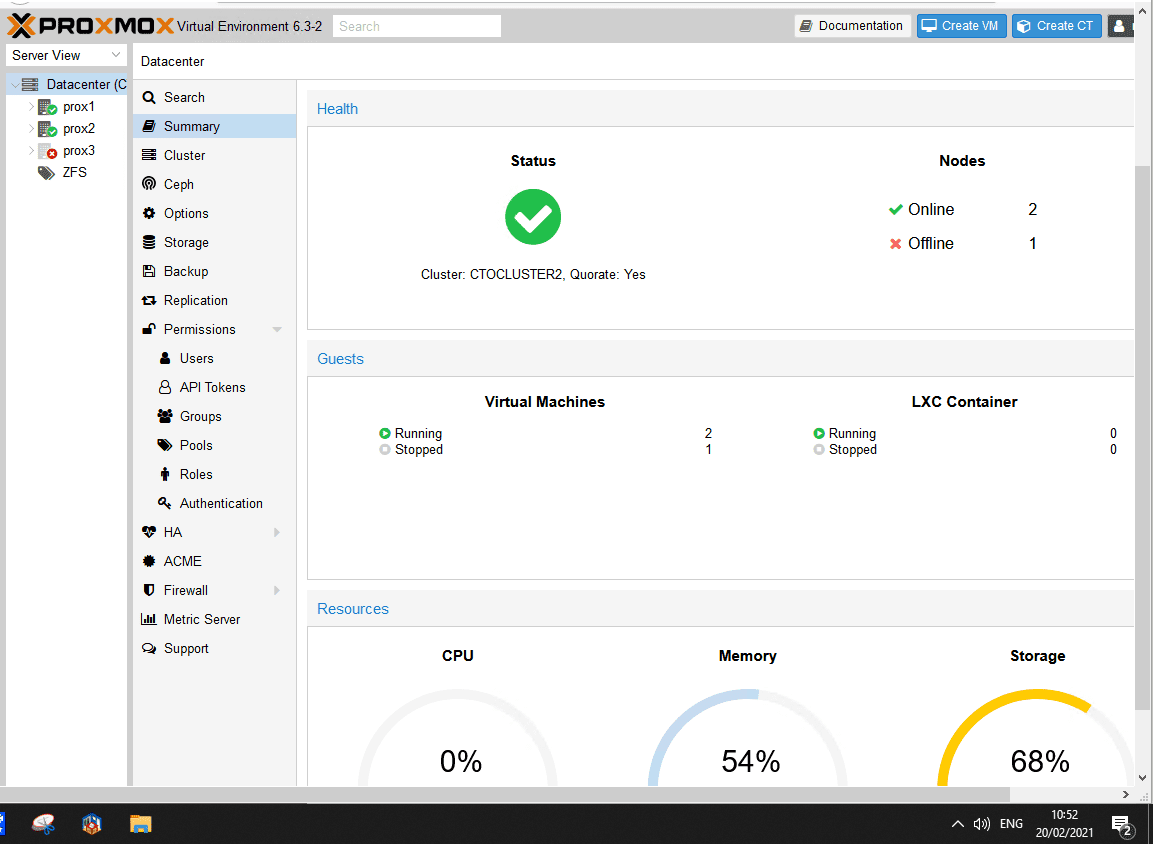Click the Datacenter server icon in the tree

30,85
